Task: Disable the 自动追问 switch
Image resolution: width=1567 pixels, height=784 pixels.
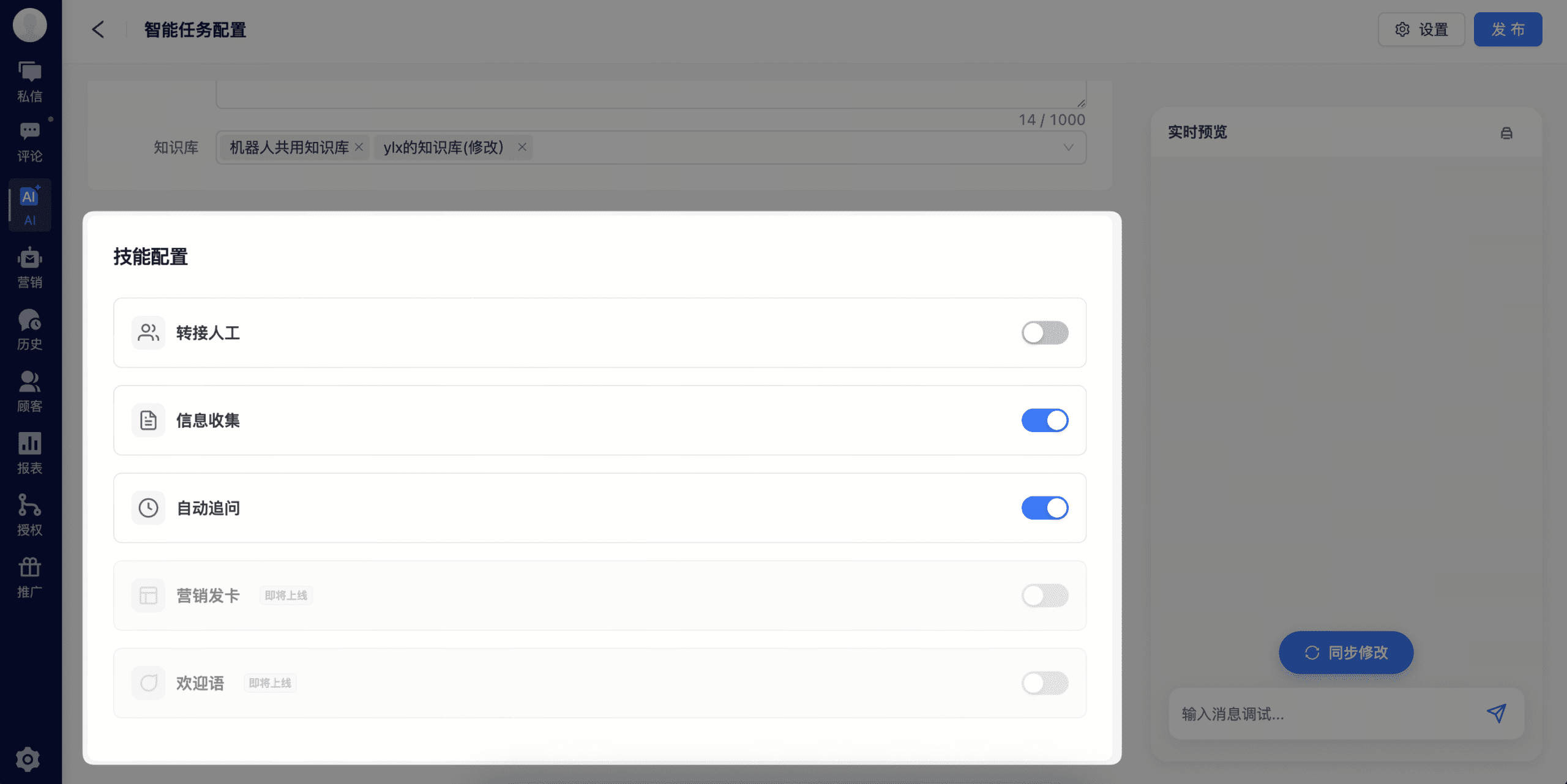Action: click(x=1044, y=508)
